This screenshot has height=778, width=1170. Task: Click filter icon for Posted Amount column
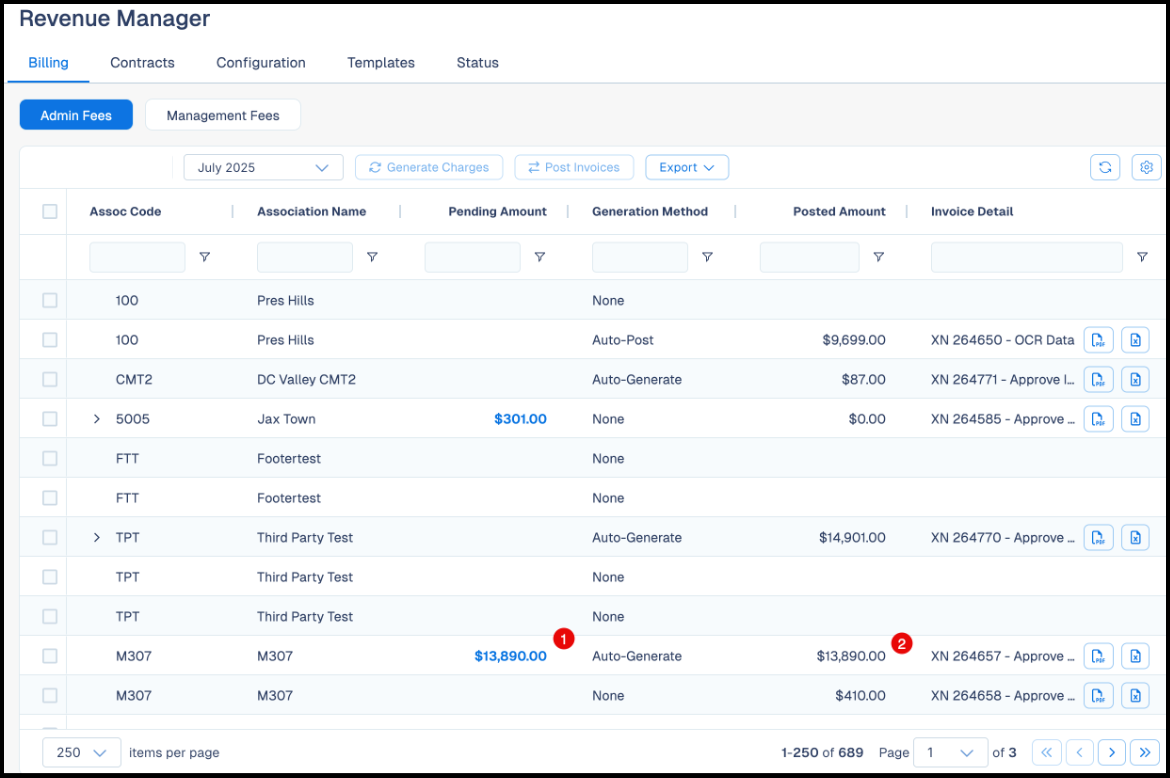tap(879, 257)
